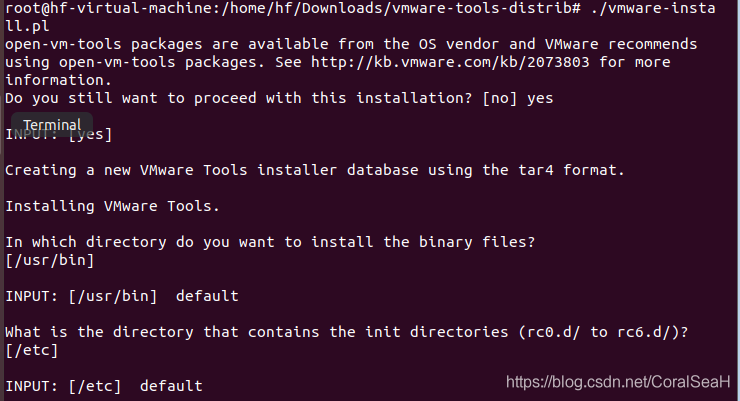This screenshot has height=401, width=740.
Task: Click the standalone [/etc] default line
Action: click(32, 350)
